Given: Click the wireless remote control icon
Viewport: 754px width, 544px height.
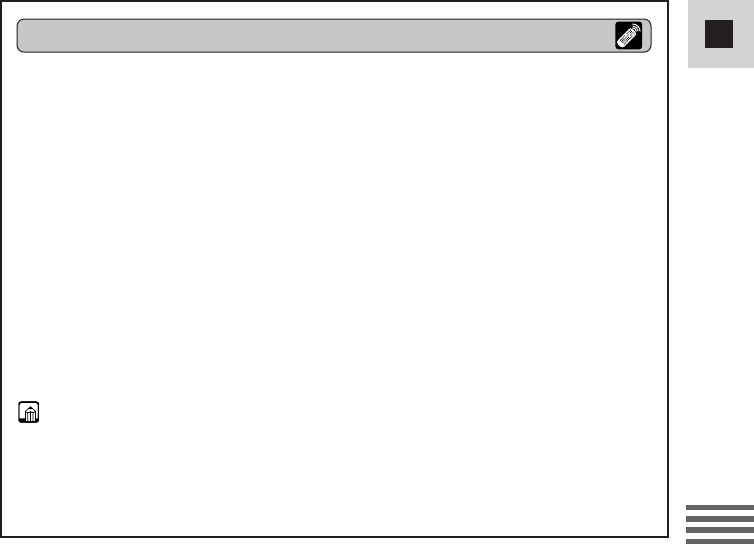Looking at the screenshot, I should click(x=628, y=36).
